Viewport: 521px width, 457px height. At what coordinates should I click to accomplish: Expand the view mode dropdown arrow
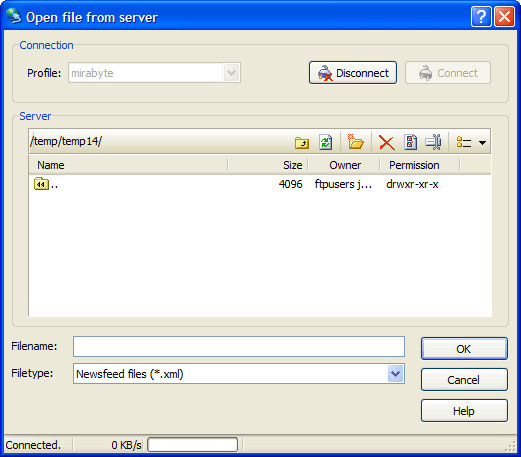(x=482, y=143)
